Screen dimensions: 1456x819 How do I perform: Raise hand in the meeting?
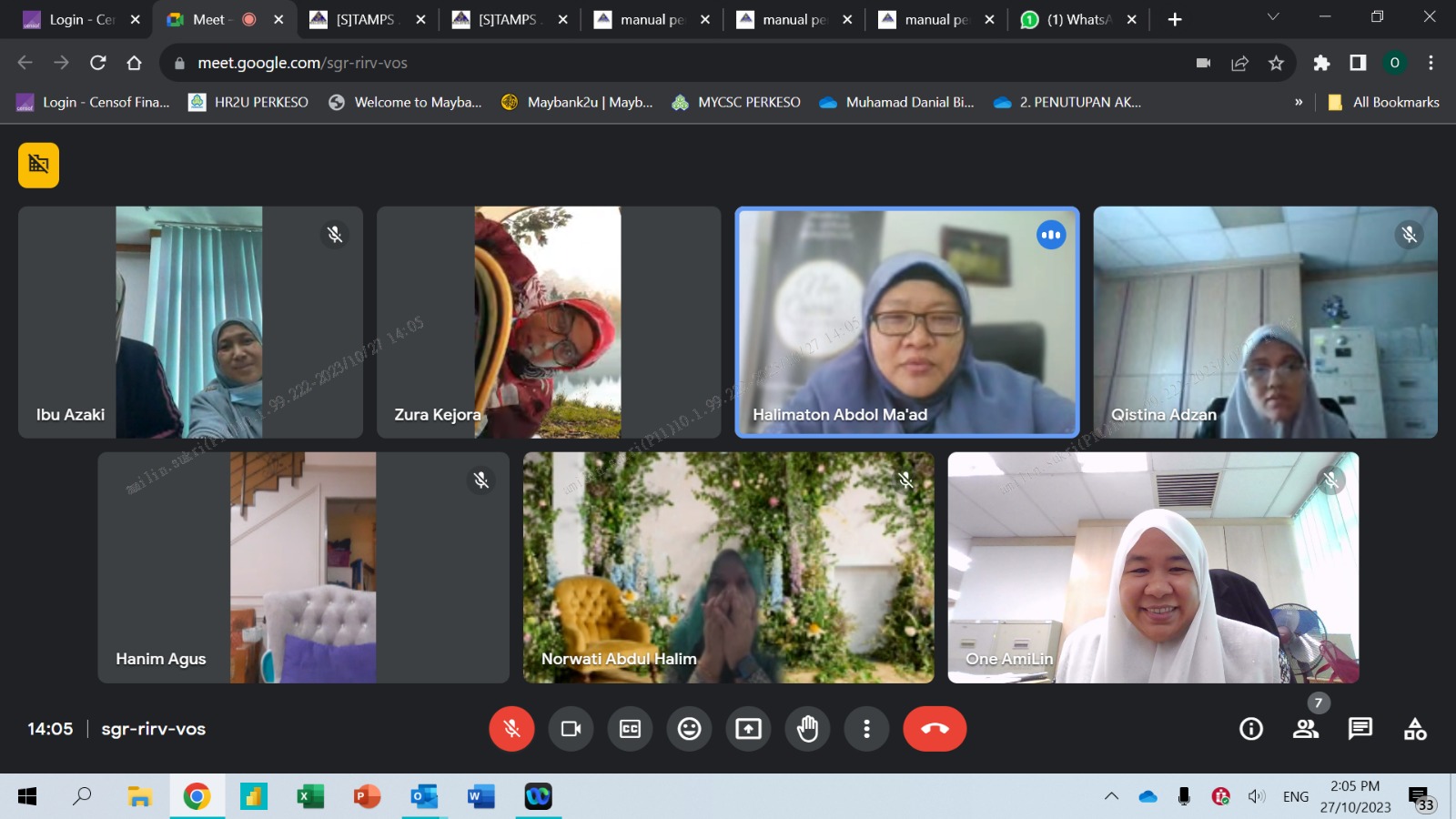(807, 729)
